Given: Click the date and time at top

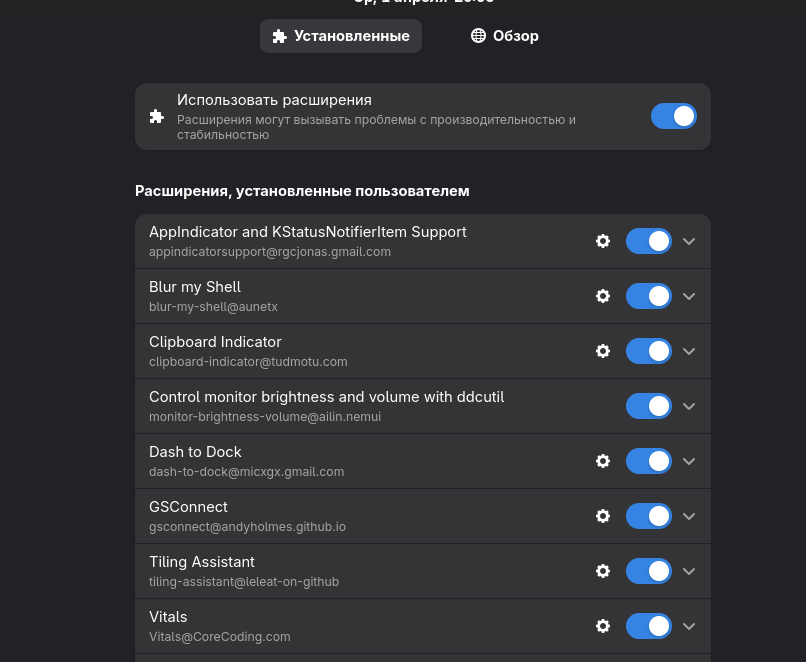Looking at the screenshot, I should (x=424, y=2).
